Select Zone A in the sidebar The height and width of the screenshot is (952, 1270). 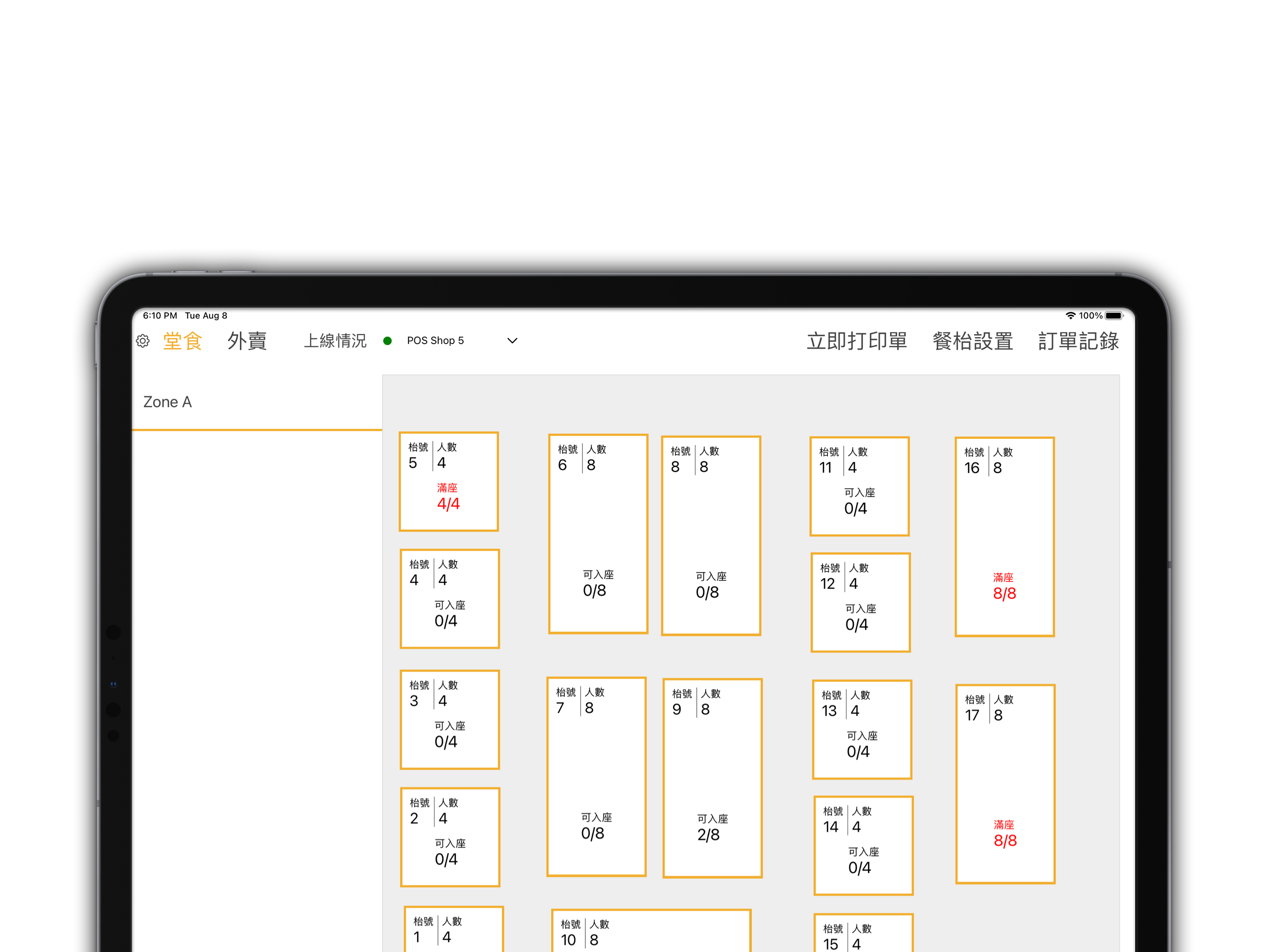pos(168,402)
